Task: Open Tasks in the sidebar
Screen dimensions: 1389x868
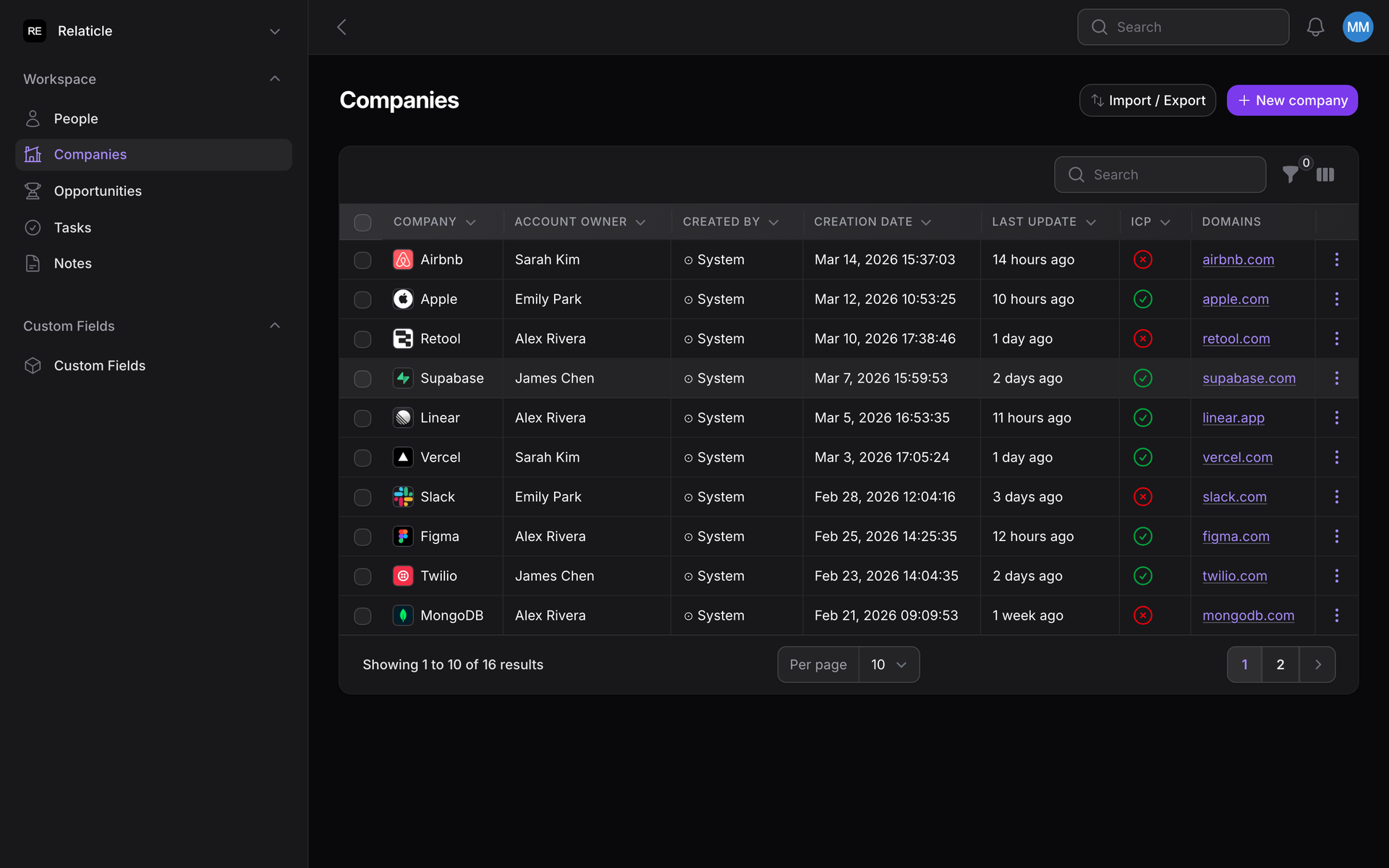Action: (x=153, y=228)
